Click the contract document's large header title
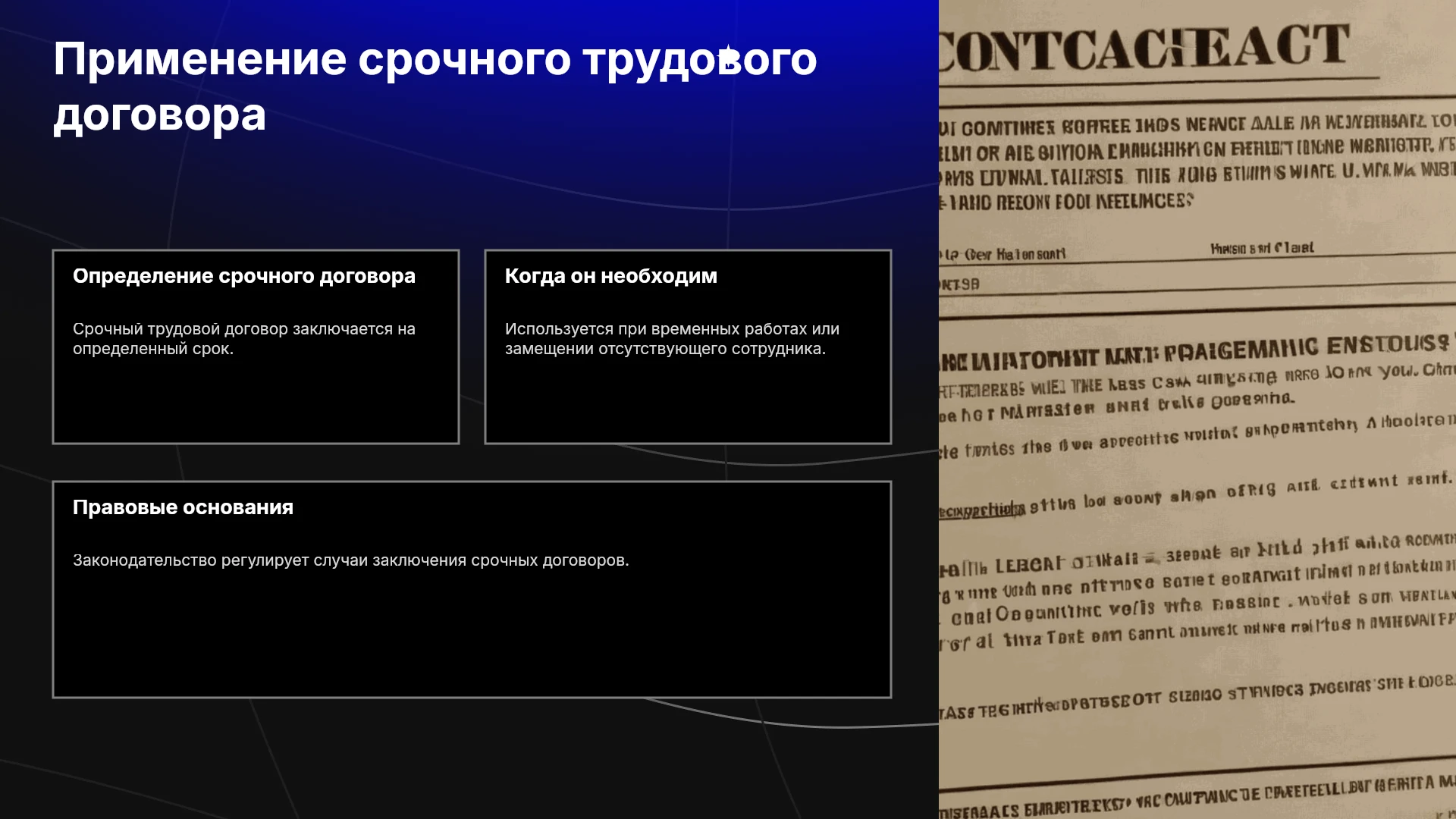 coord(1144,47)
